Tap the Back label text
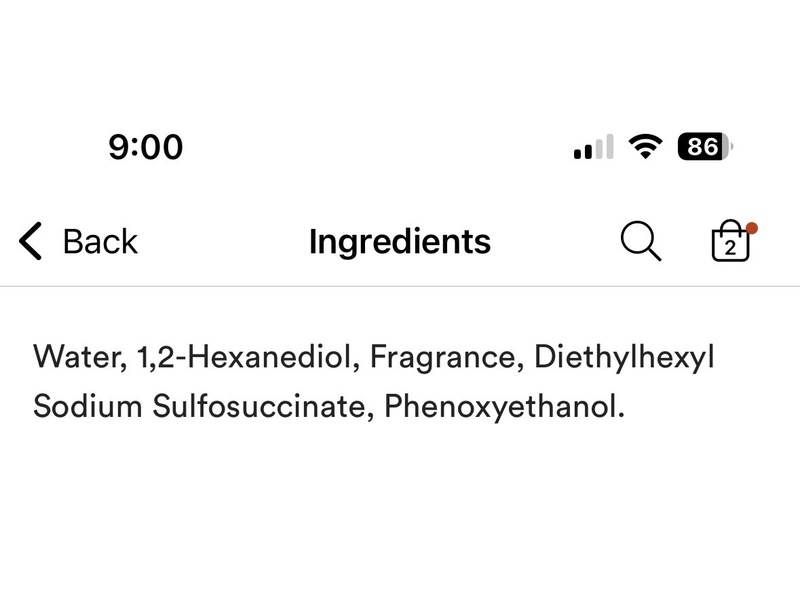Image resolution: width=800 pixels, height=600 pixels. pos(100,241)
